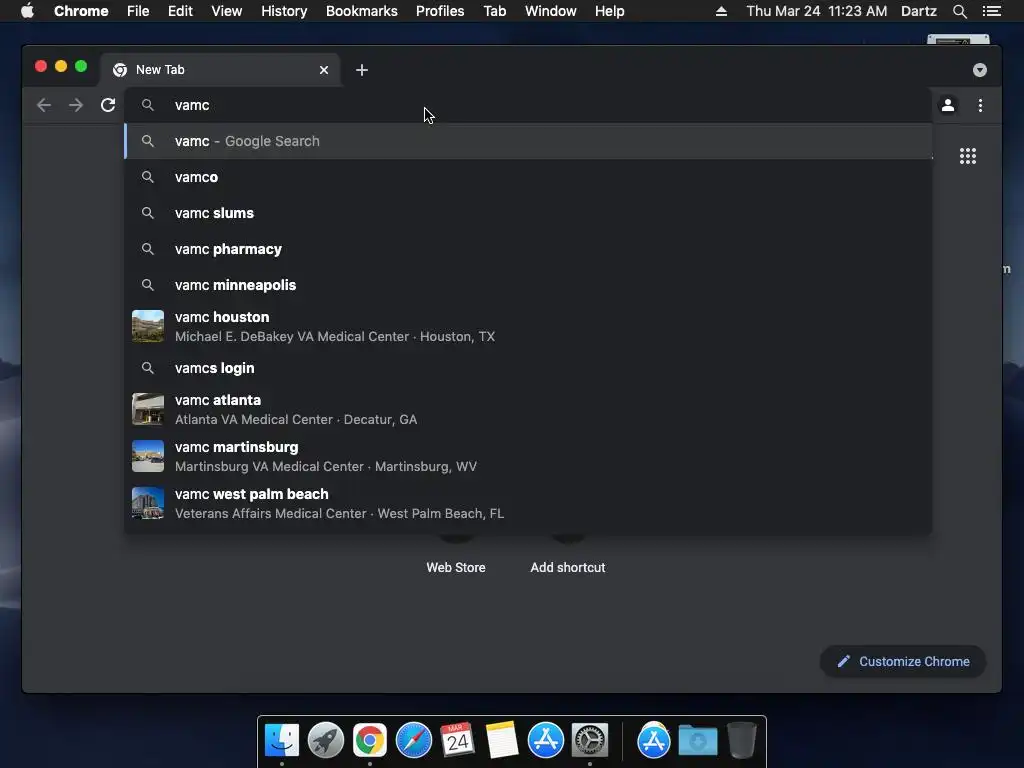The image size is (1024, 768).
Task: Click the date and time in menu bar
Action: 816,11
